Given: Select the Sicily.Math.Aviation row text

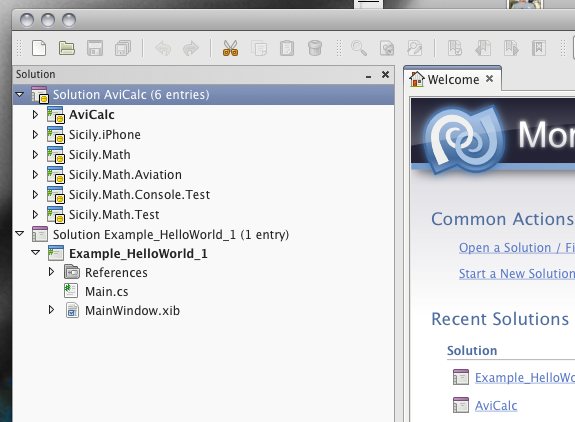Looking at the screenshot, I should coord(125,175).
